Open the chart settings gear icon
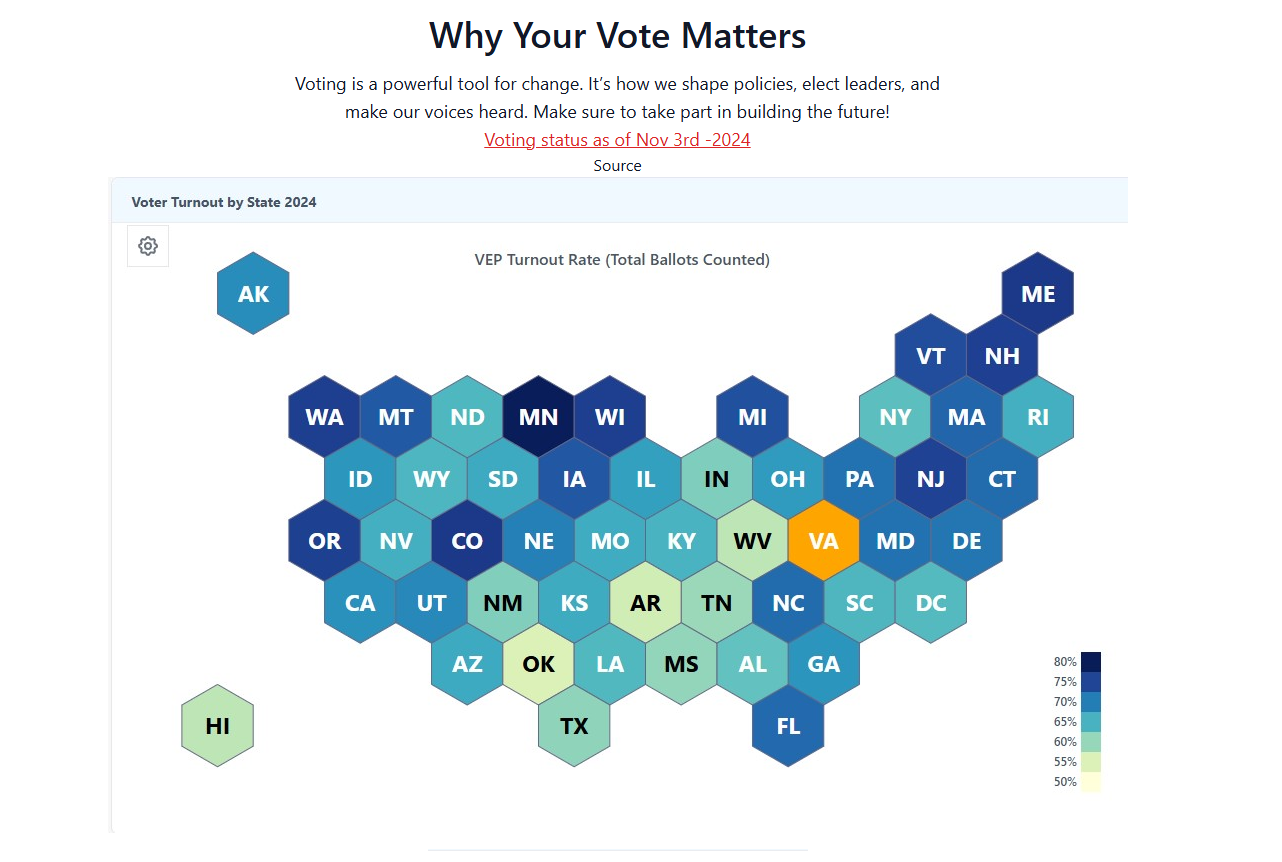1282x862 pixels. click(x=147, y=245)
